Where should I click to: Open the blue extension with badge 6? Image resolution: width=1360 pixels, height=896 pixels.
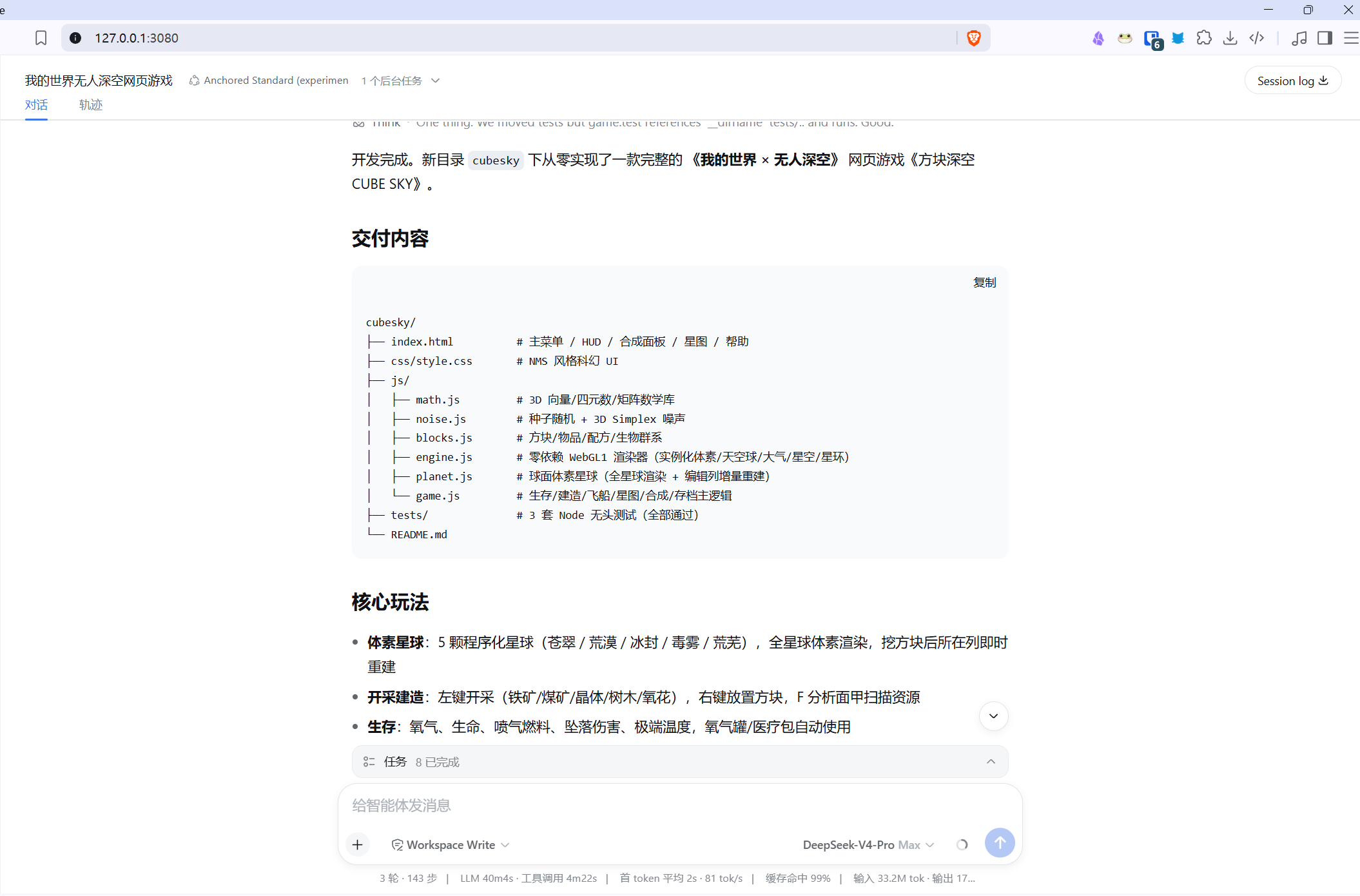[1152, 39]
